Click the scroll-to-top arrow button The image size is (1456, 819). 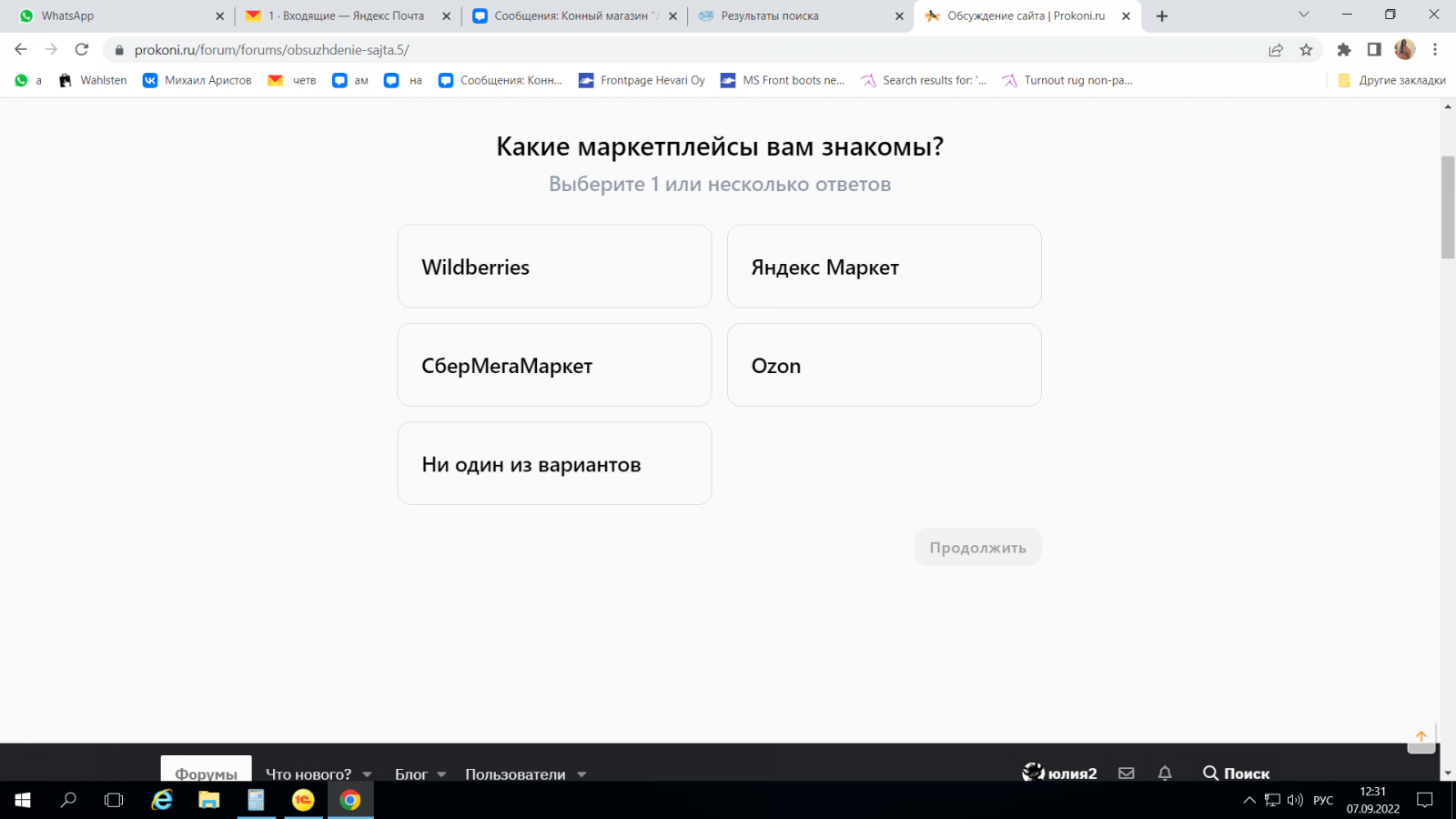(x=1421, y=738)
